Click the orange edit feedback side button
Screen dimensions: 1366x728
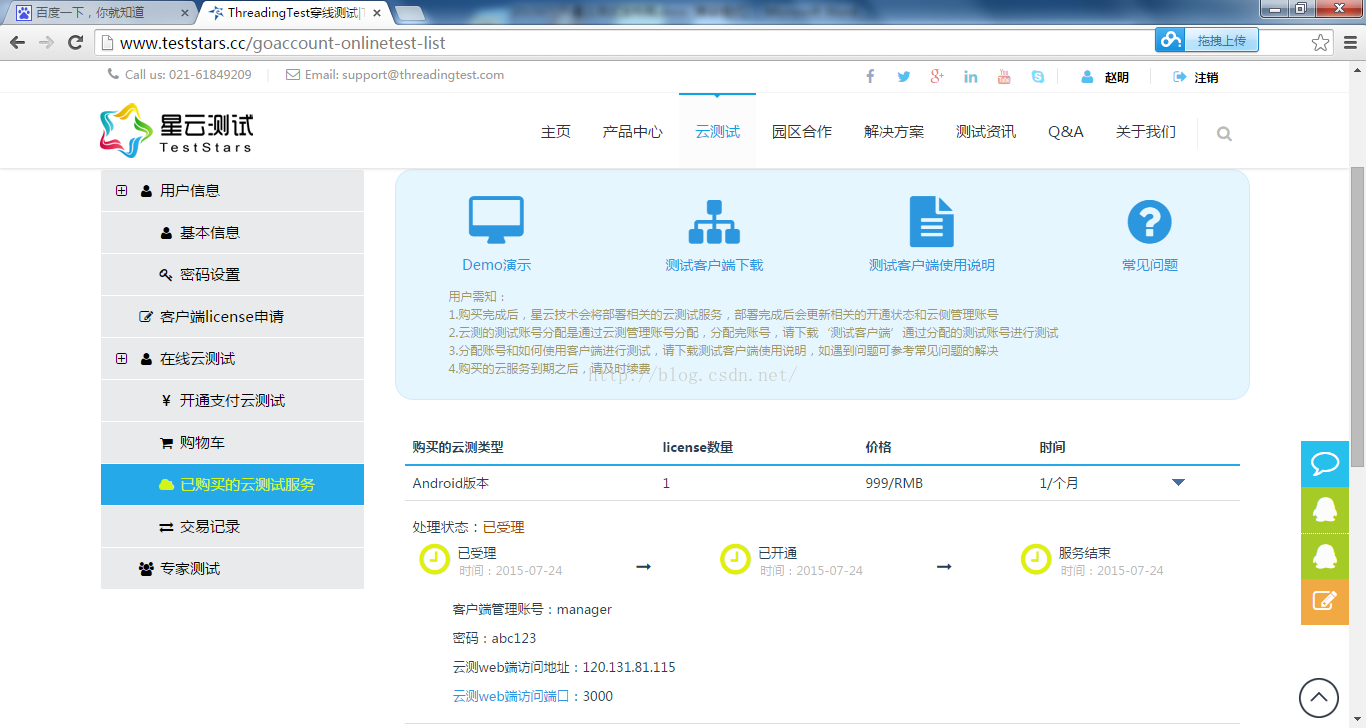click(x=1325, y=601)
